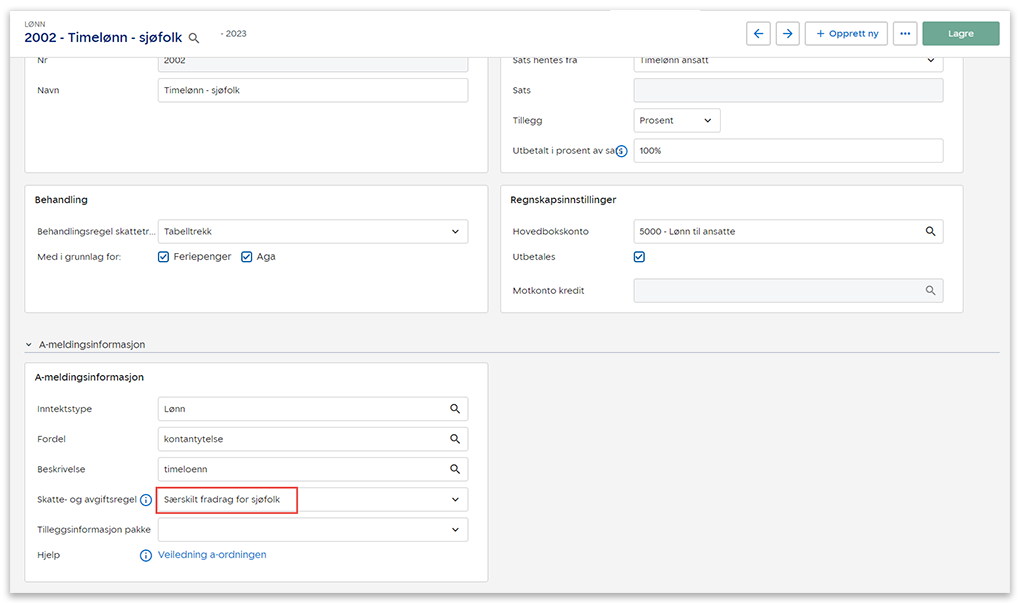Click the Lagre button
1020x603 pixels.
pyautogui.click(x=960, y=33)
